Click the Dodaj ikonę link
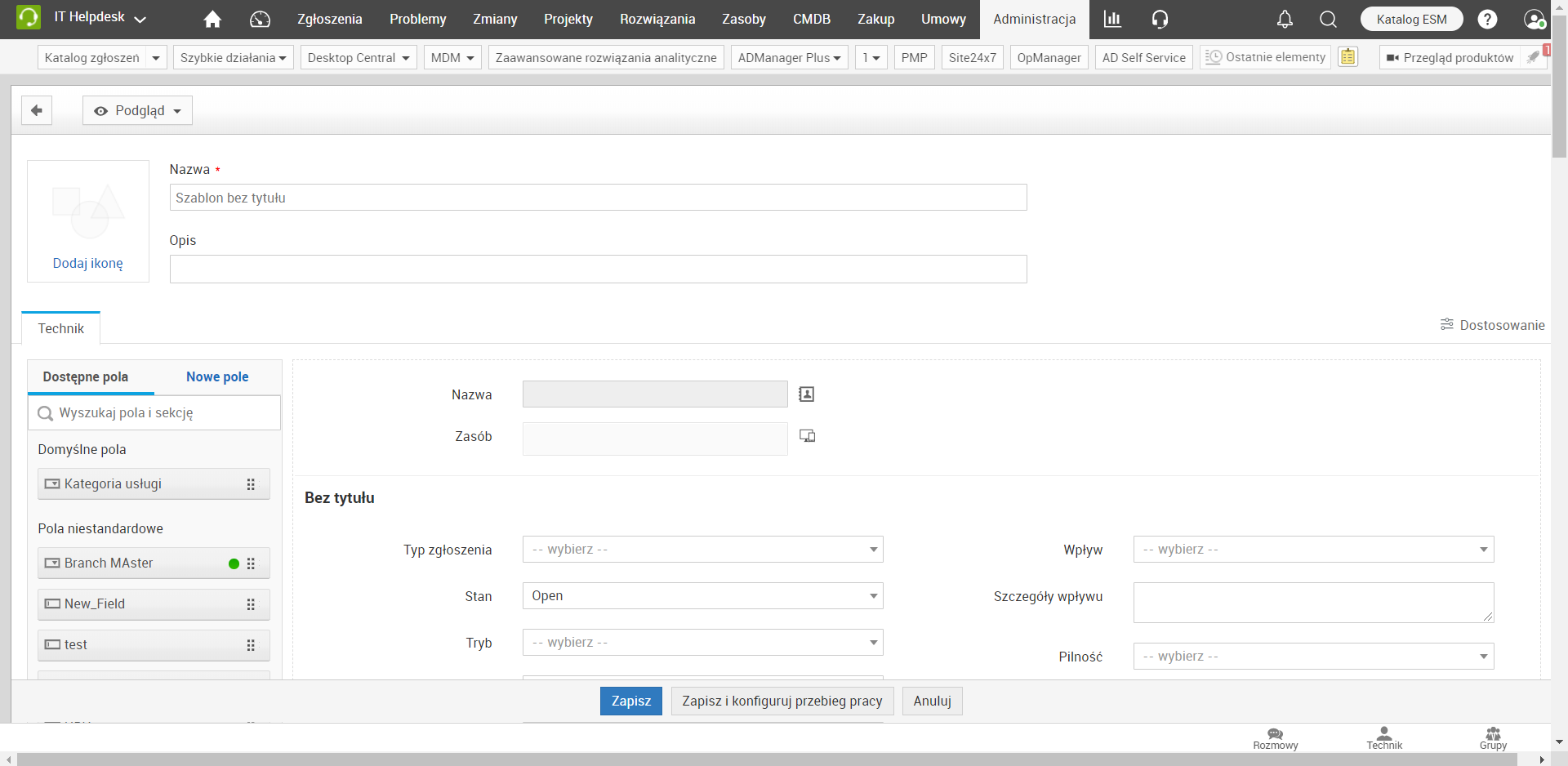The width and height of the screenshot is (1568, 766). tap(88, 263)
